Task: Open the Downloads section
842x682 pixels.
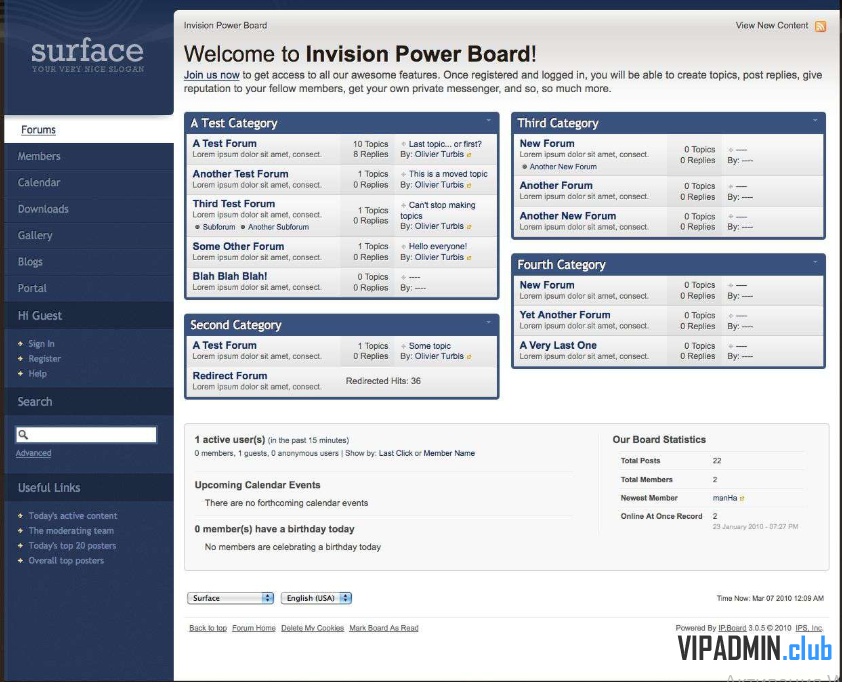Action: click(x=43, y=209)
